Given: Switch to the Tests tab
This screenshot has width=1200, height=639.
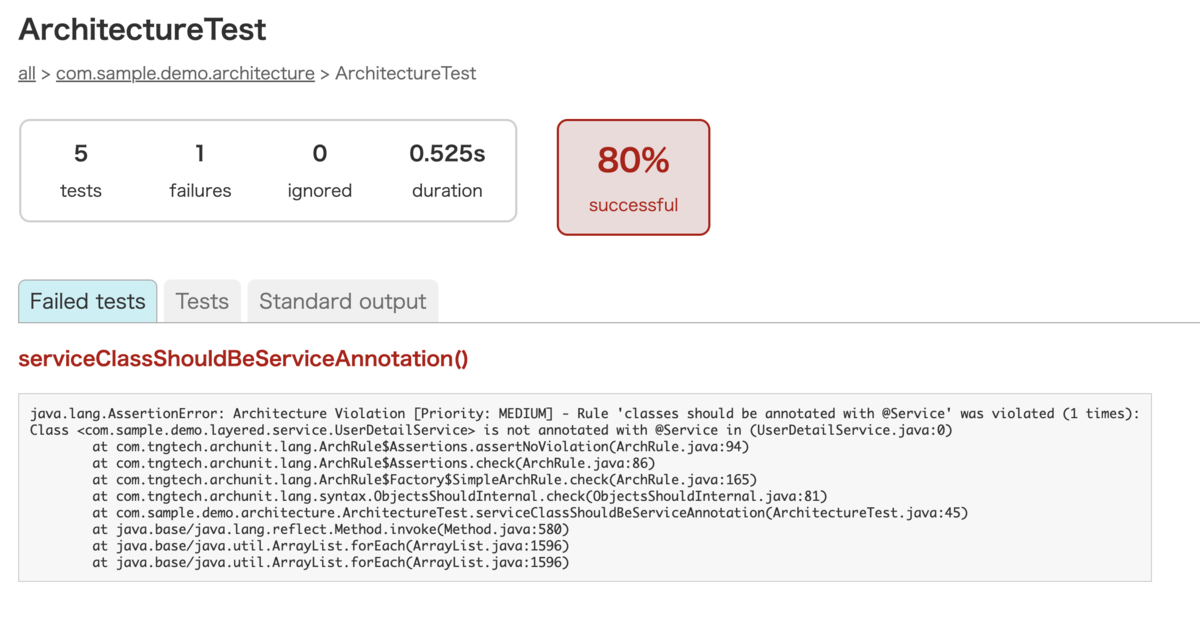Looking at the screenshot, I should 202,301.
